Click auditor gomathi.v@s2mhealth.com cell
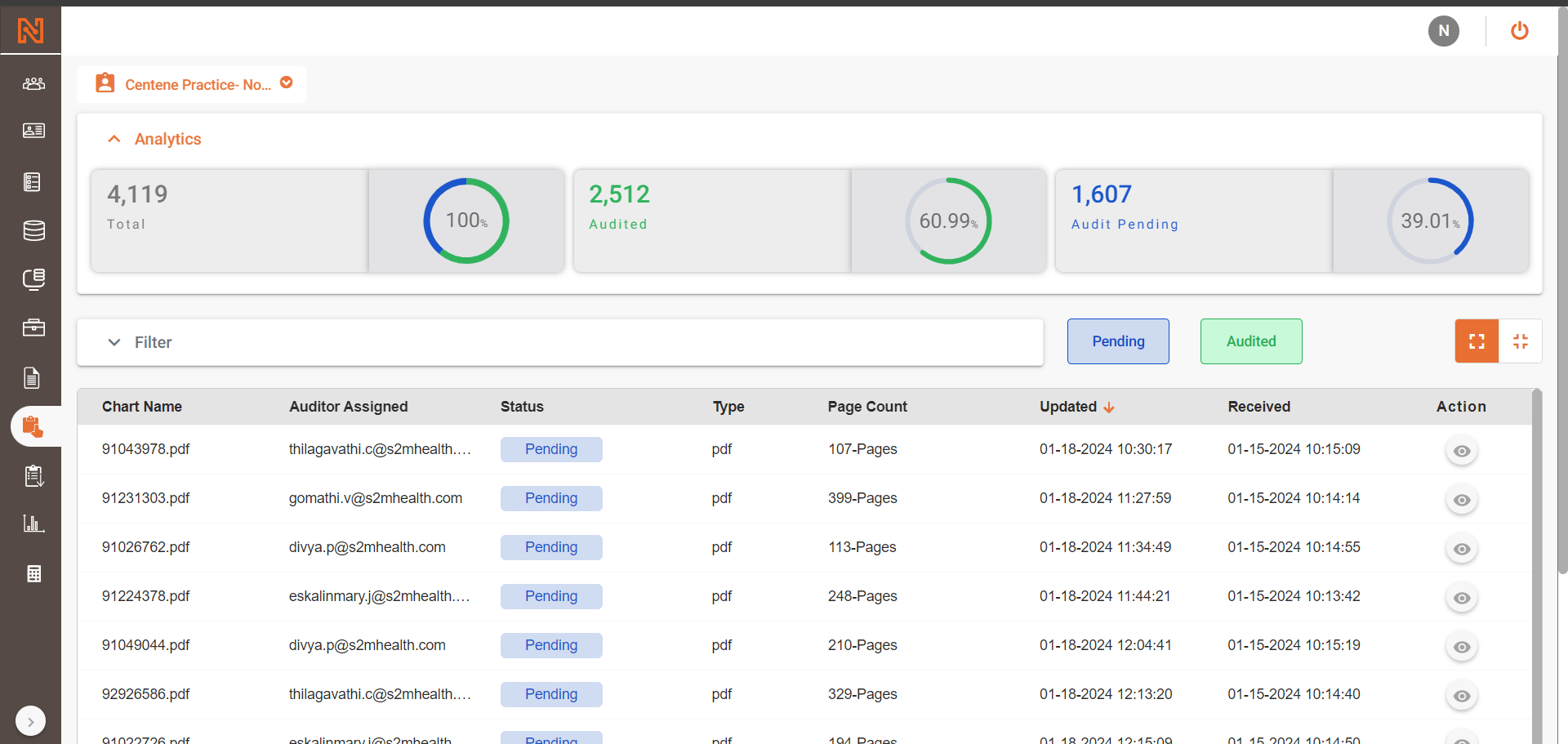 point(376,498)
